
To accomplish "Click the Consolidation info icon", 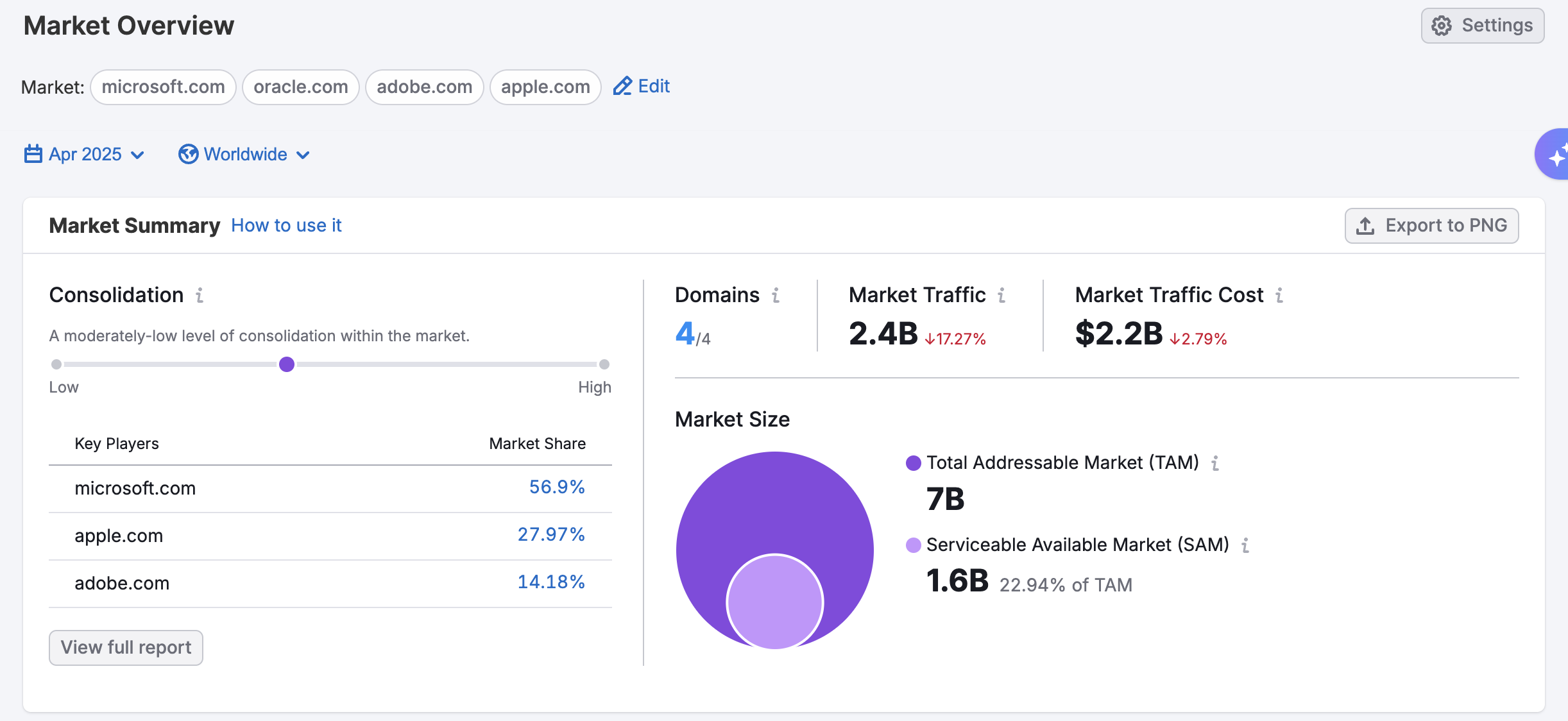I will [x=200, y=295].
